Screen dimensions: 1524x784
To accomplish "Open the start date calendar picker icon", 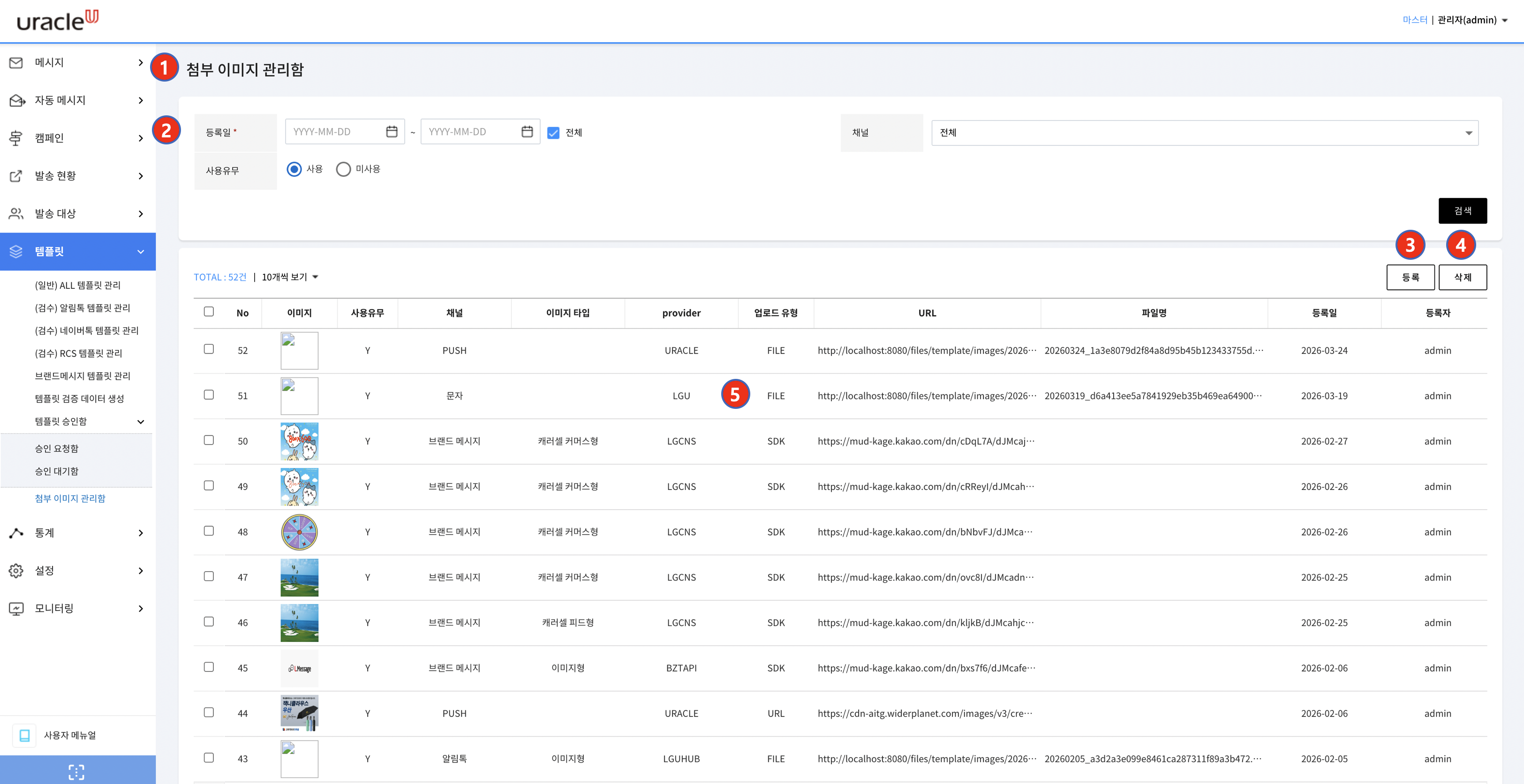I will tap(392, 132).
